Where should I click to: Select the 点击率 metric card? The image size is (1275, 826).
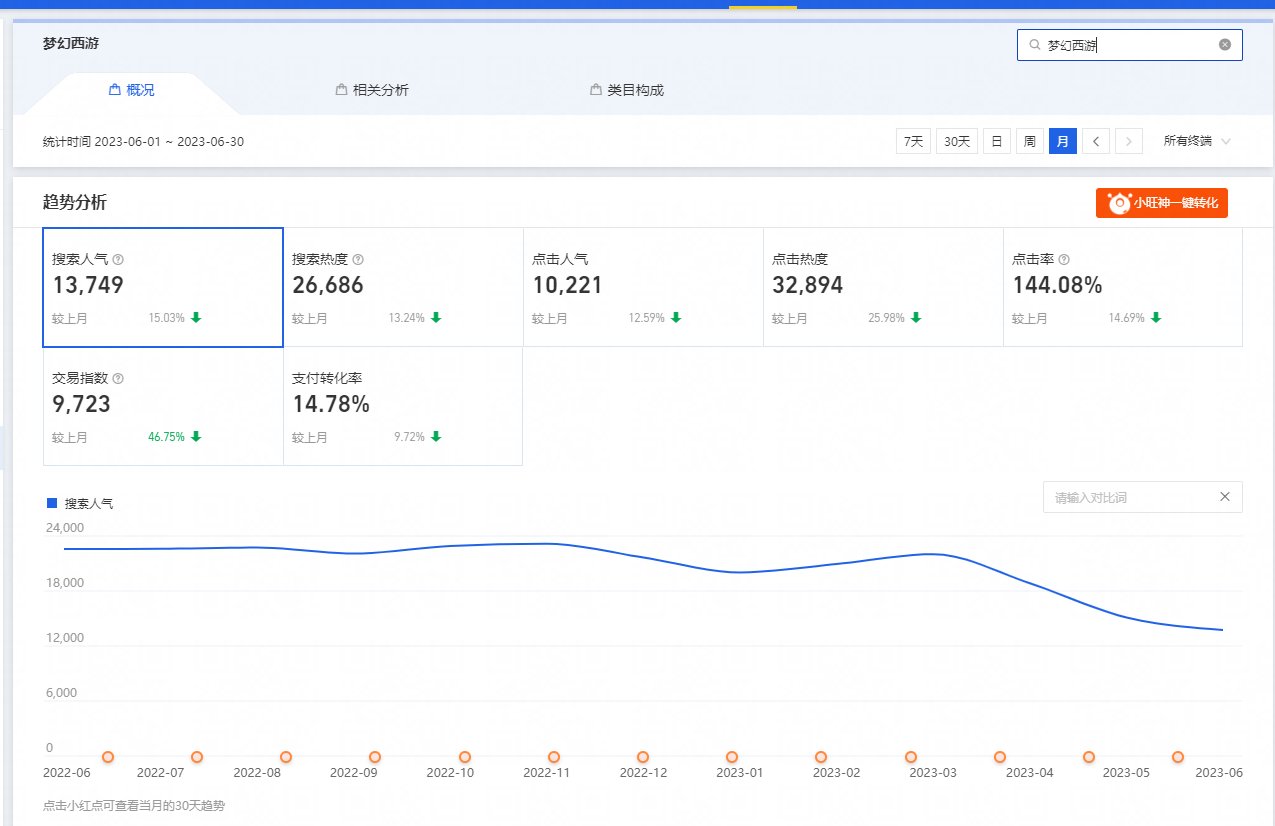pos(1123,288)
